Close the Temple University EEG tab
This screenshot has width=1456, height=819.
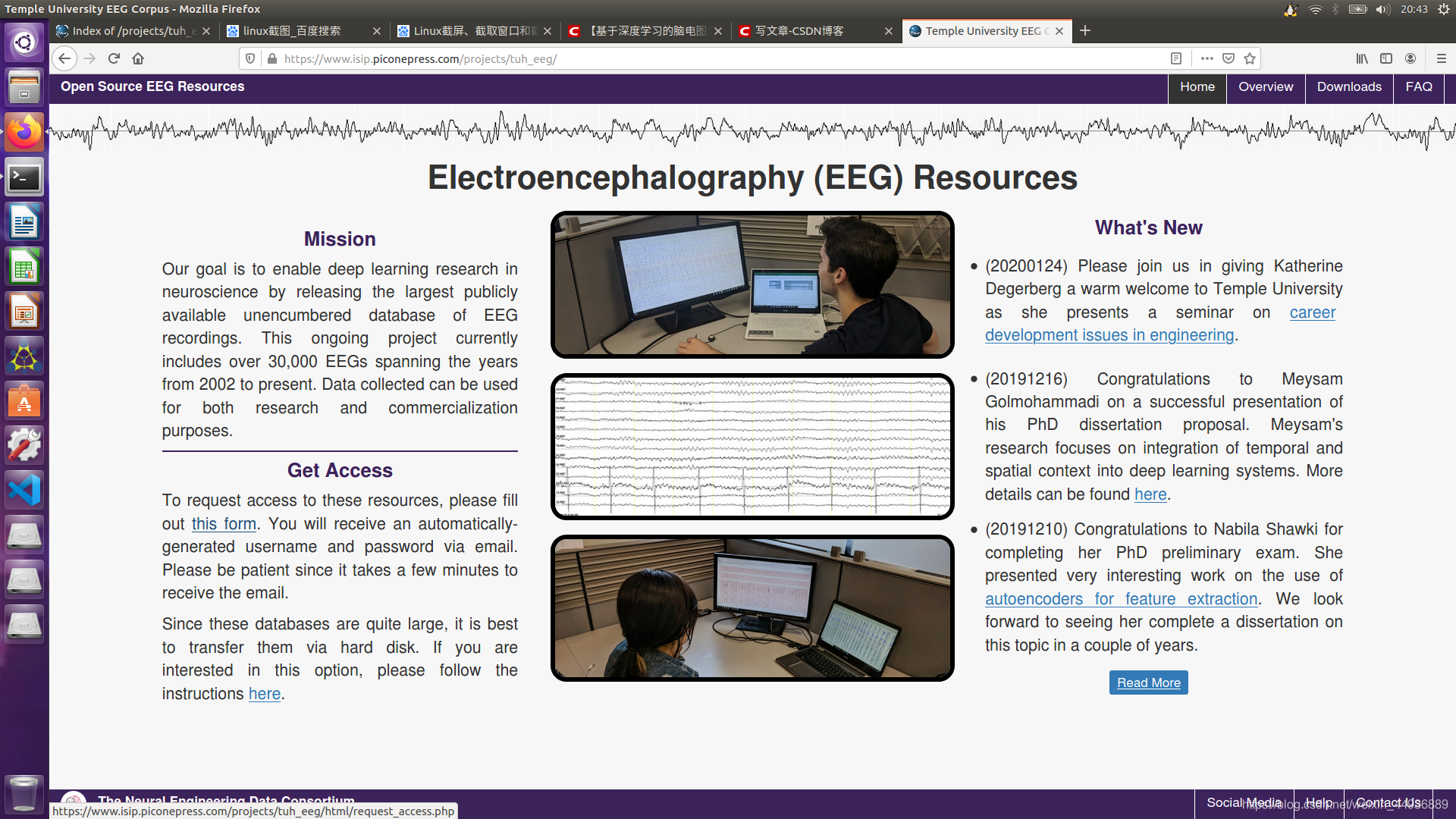(1059, 31)
